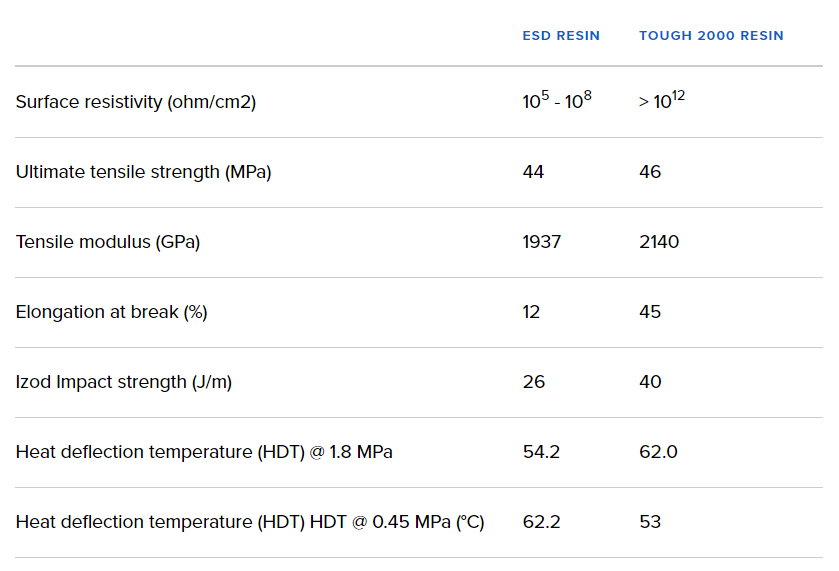Click the Tensile modulus (GPa) label
The image size is (839, 571).
[108, 242]
